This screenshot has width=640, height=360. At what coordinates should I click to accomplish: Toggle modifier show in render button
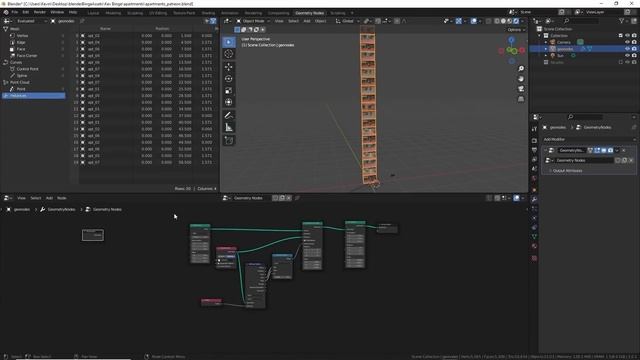point(610,150)
